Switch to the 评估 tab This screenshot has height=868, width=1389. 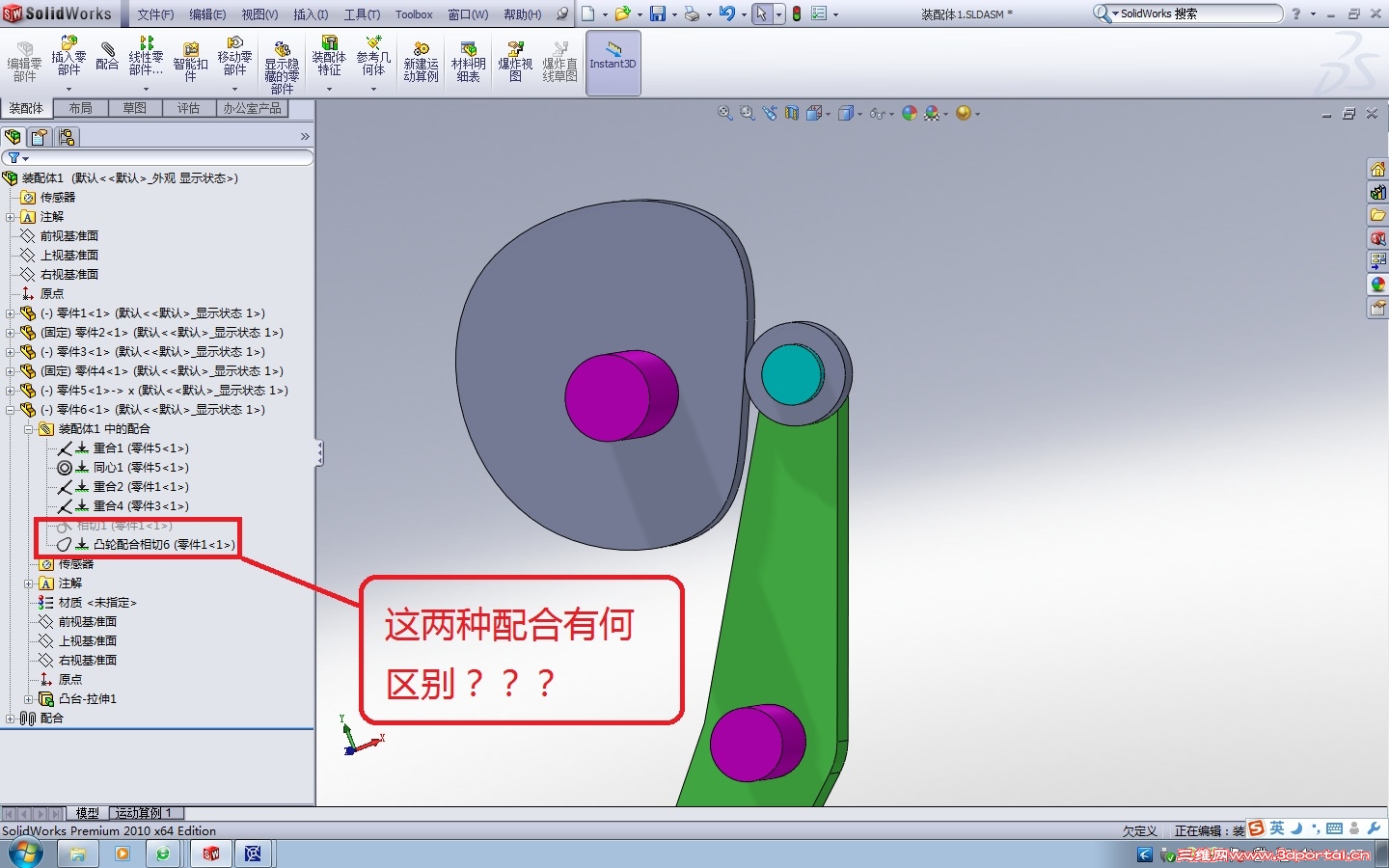(x=189, y=108)
